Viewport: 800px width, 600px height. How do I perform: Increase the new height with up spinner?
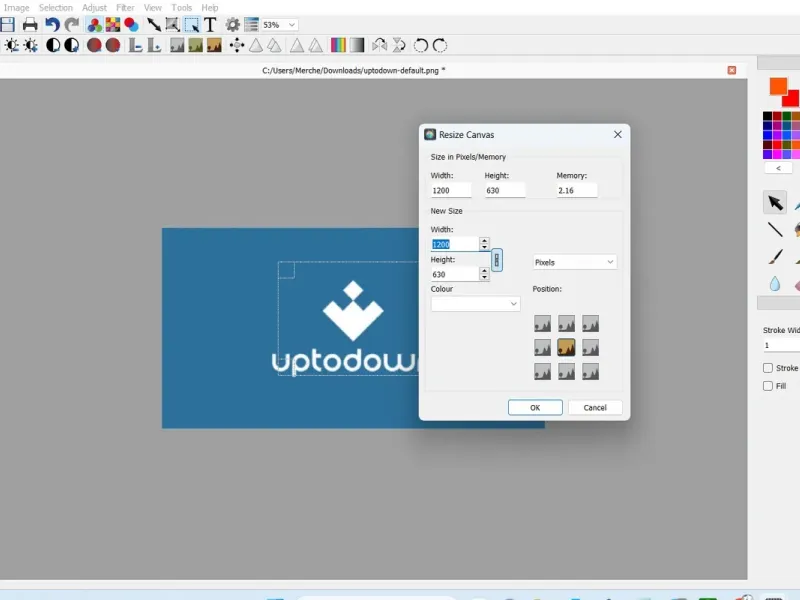coord(484,271)
